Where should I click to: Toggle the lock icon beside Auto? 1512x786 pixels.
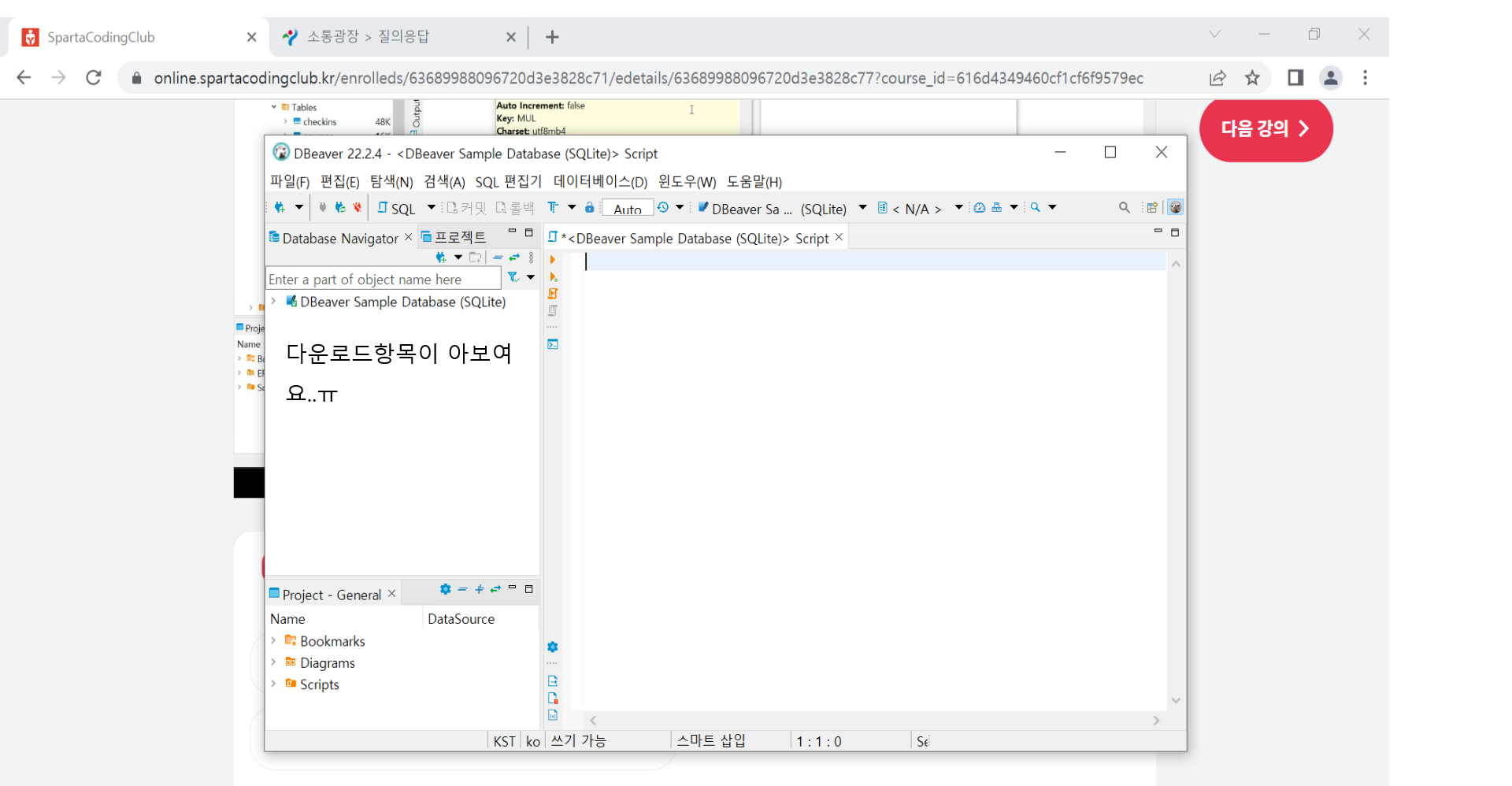click(590, 207)
